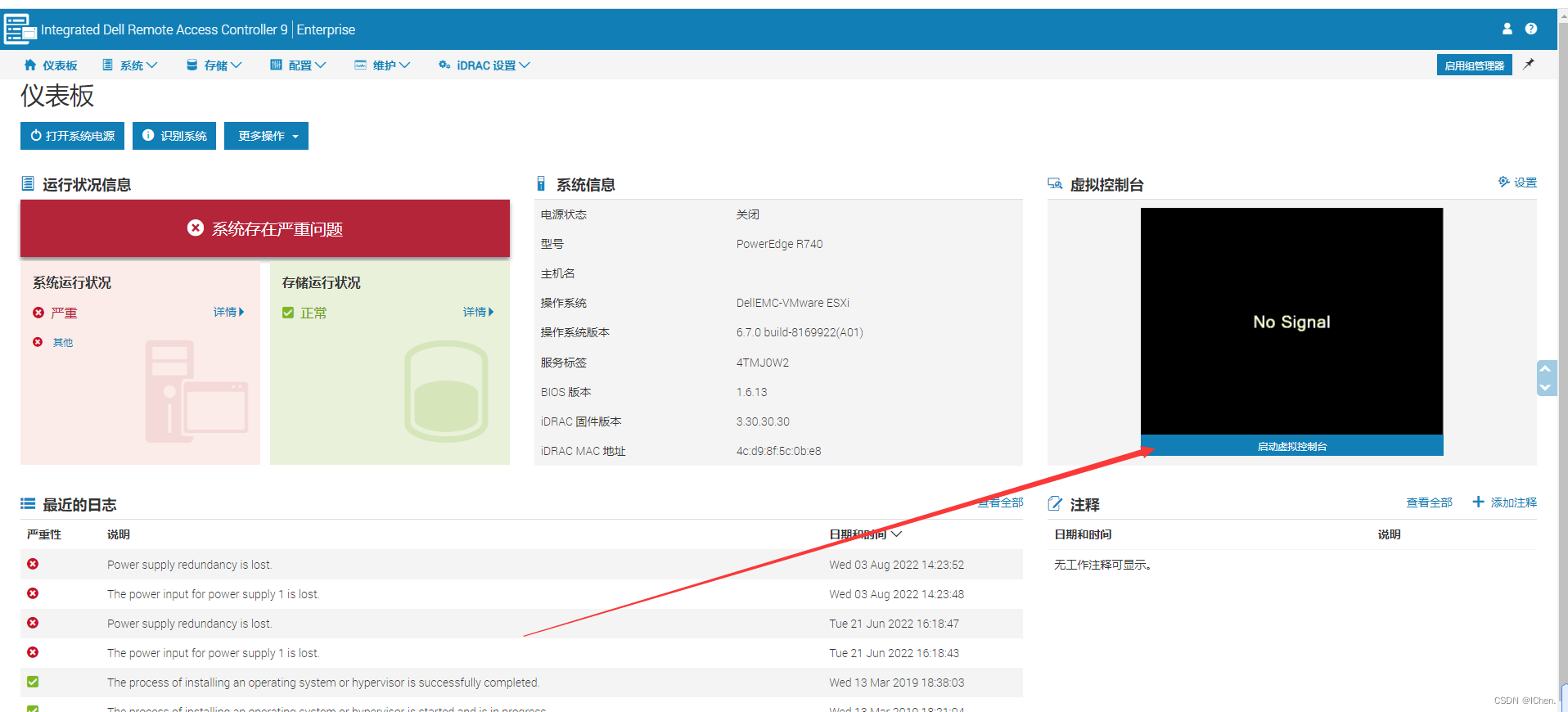This screenshot has width=1568, height=712.
Task: Go to 仪表板 dashboard home
Action: [x=51, y=65]
